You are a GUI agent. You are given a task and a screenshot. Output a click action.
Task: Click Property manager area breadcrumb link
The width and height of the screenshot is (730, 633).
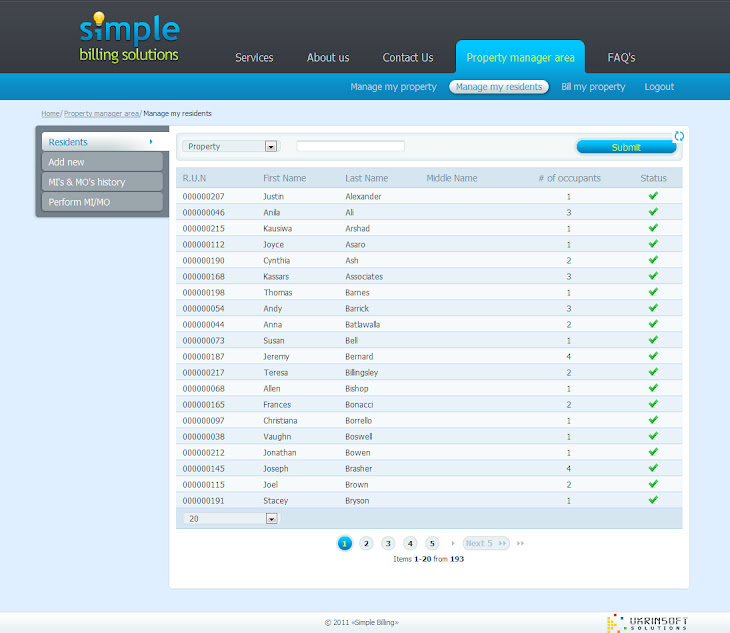(101, 114)
